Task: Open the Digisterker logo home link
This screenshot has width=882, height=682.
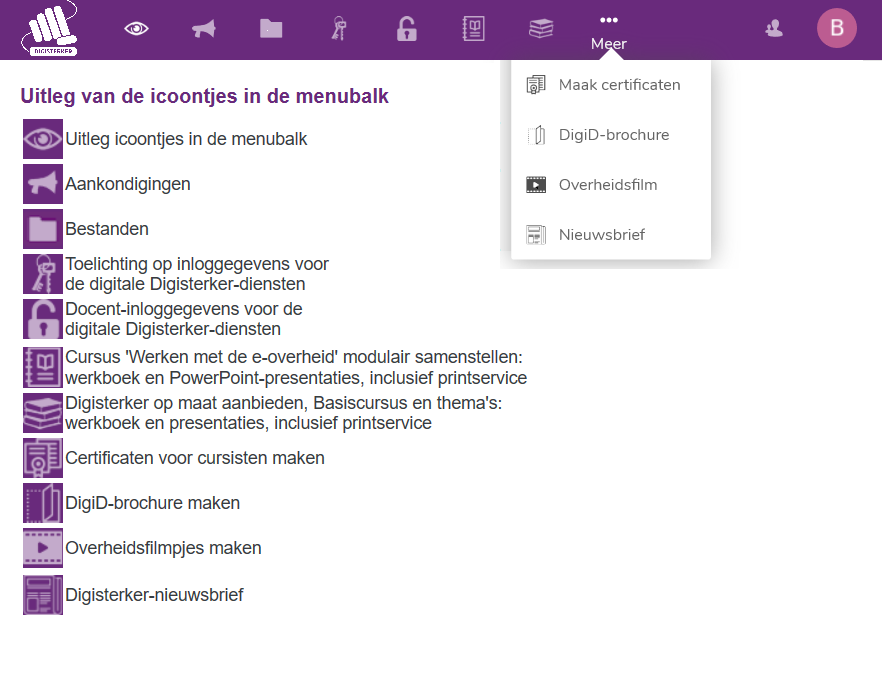Action: point(50,29)
